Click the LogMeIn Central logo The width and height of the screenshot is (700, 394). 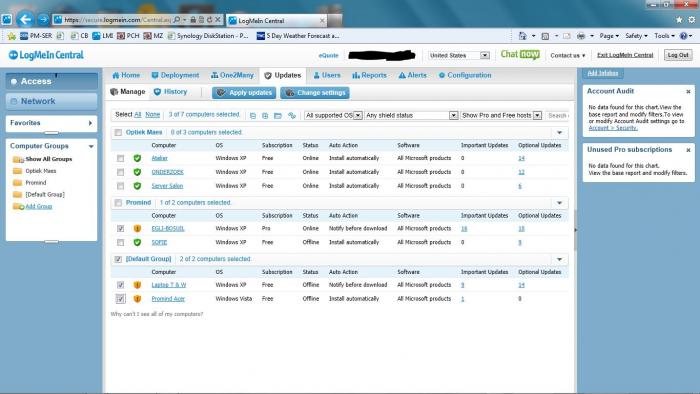pos(46,55)
